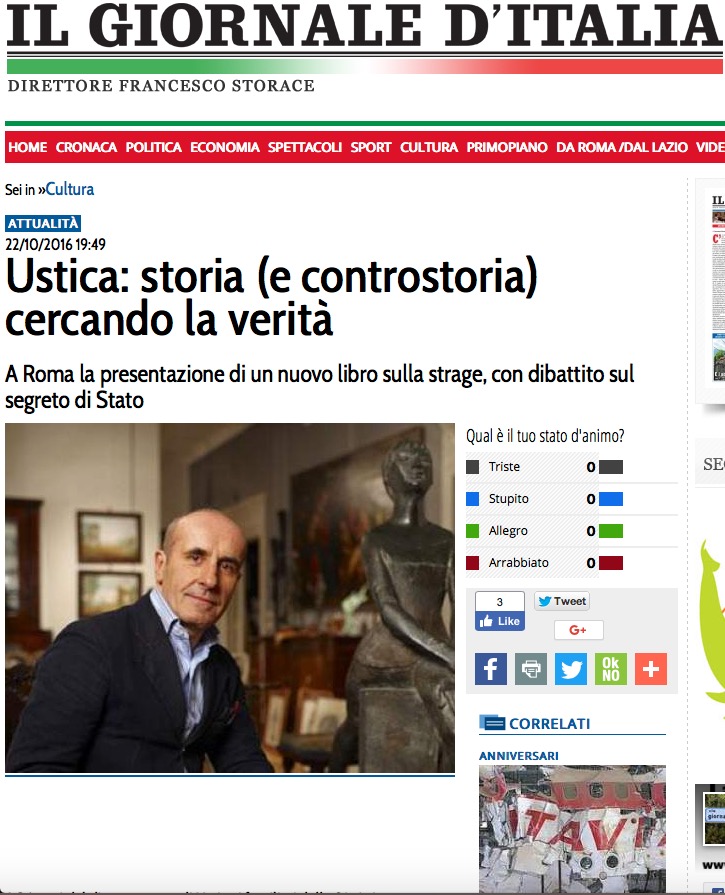
Task: Follow the Cultura breadcrumb link
Action: coord(70,189)
